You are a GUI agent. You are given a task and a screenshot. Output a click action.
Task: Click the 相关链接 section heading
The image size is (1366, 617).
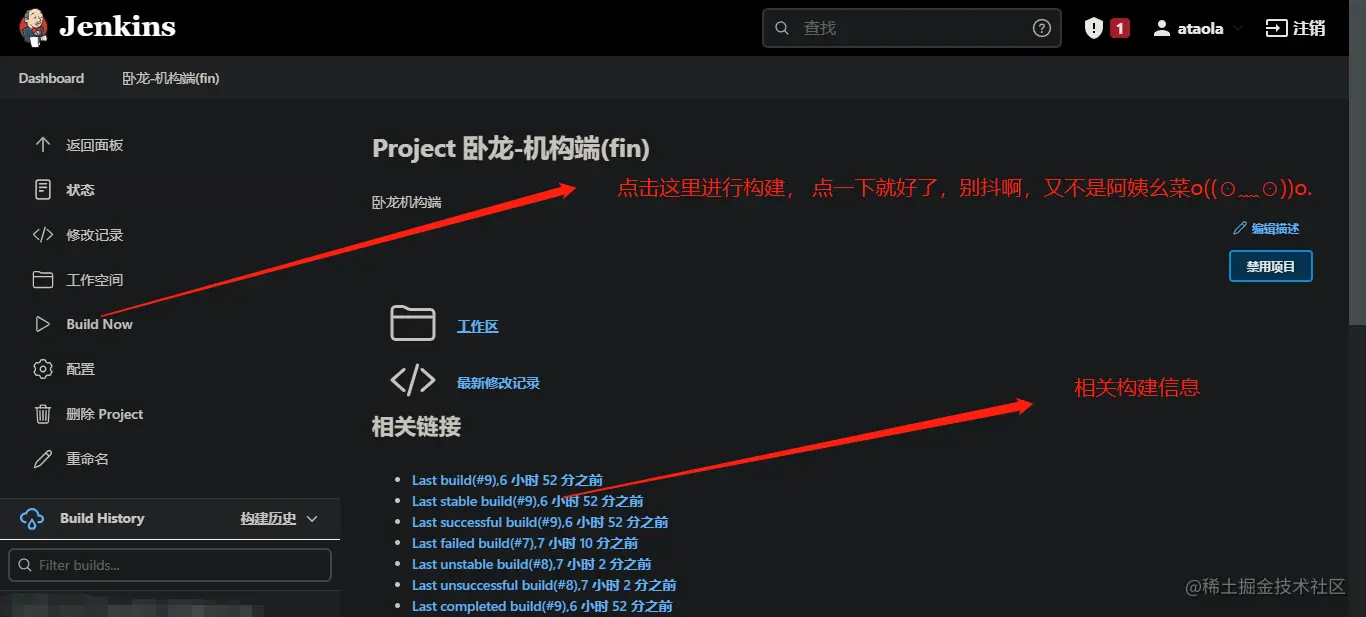(416, 427)
